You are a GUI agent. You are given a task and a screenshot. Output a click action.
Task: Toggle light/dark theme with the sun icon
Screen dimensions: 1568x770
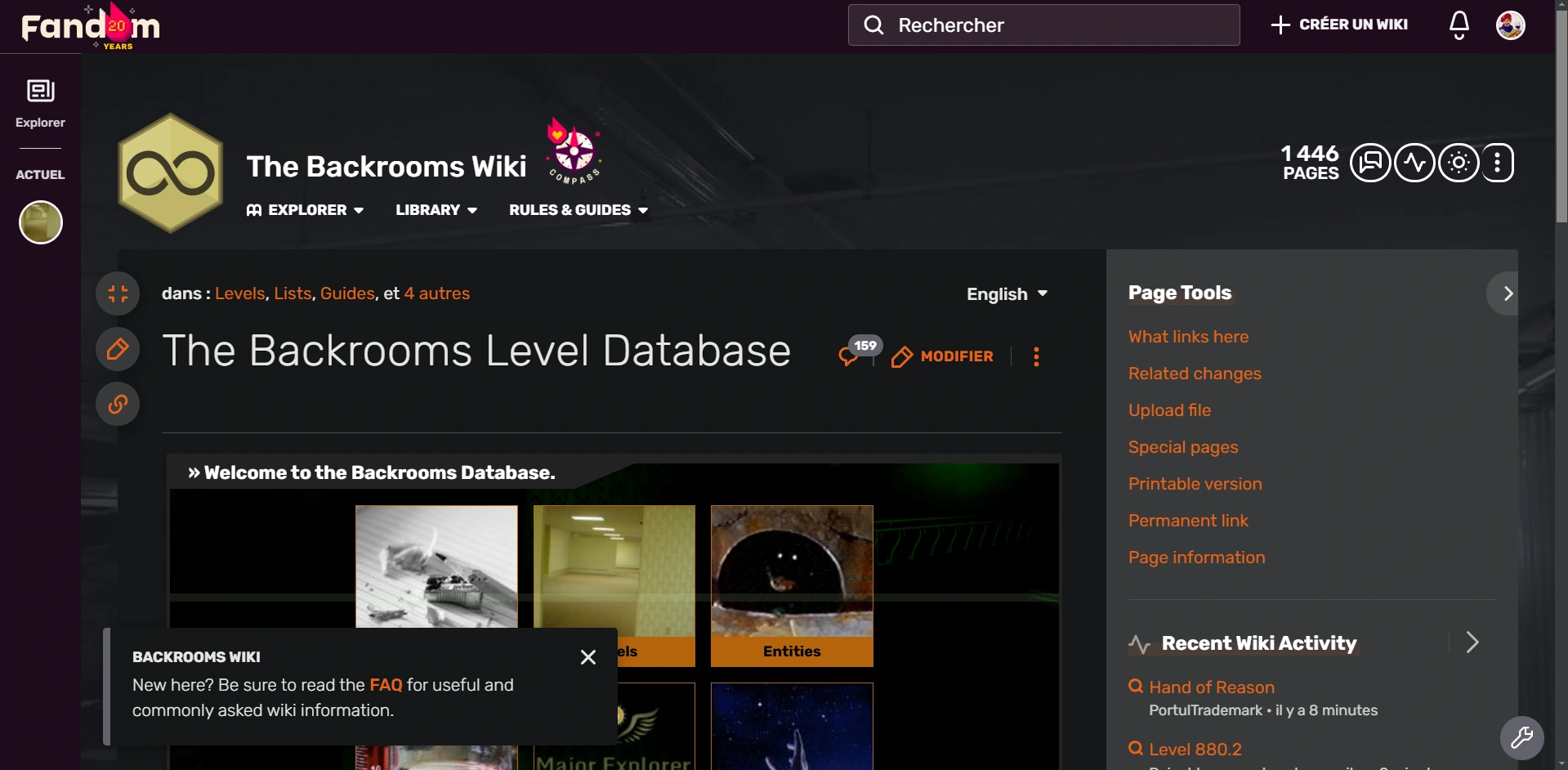pos(1459,162)
